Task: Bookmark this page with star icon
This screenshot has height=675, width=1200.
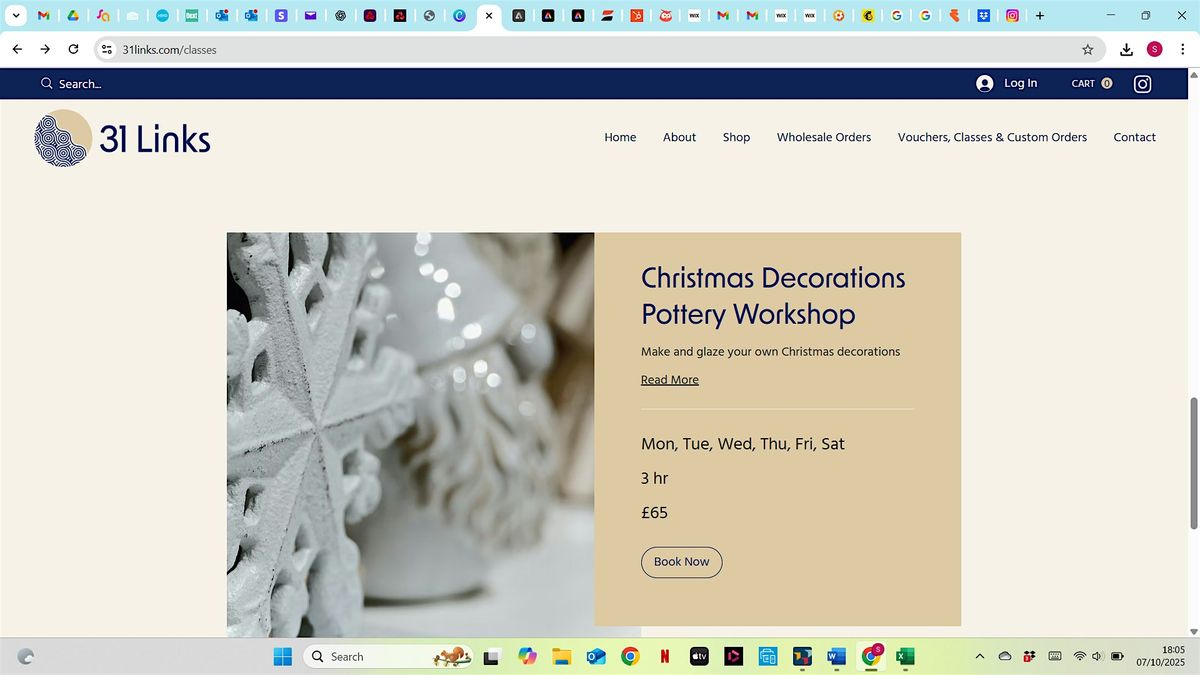Action: [x=1087, y=49]
